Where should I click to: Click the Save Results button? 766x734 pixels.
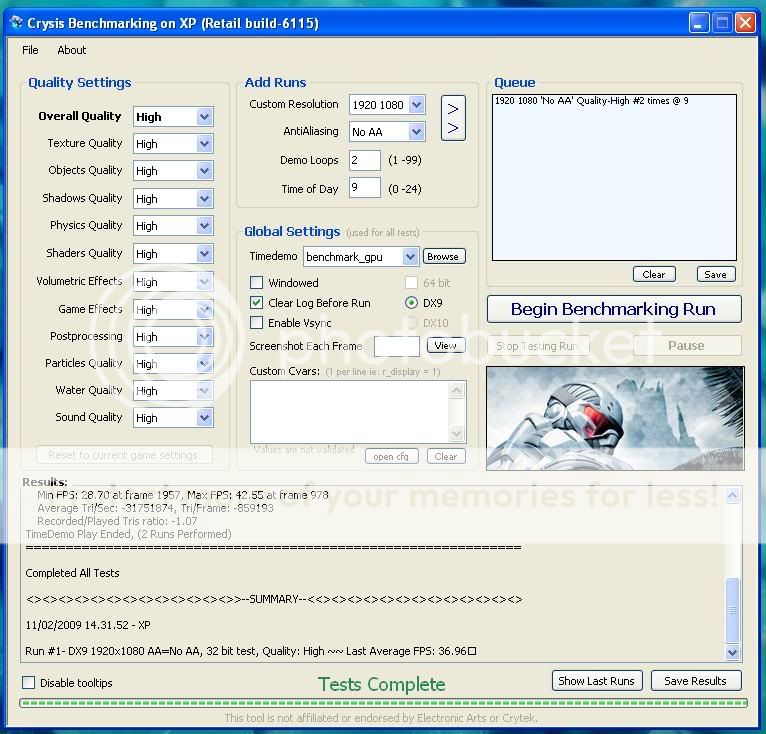pos(696,681)
